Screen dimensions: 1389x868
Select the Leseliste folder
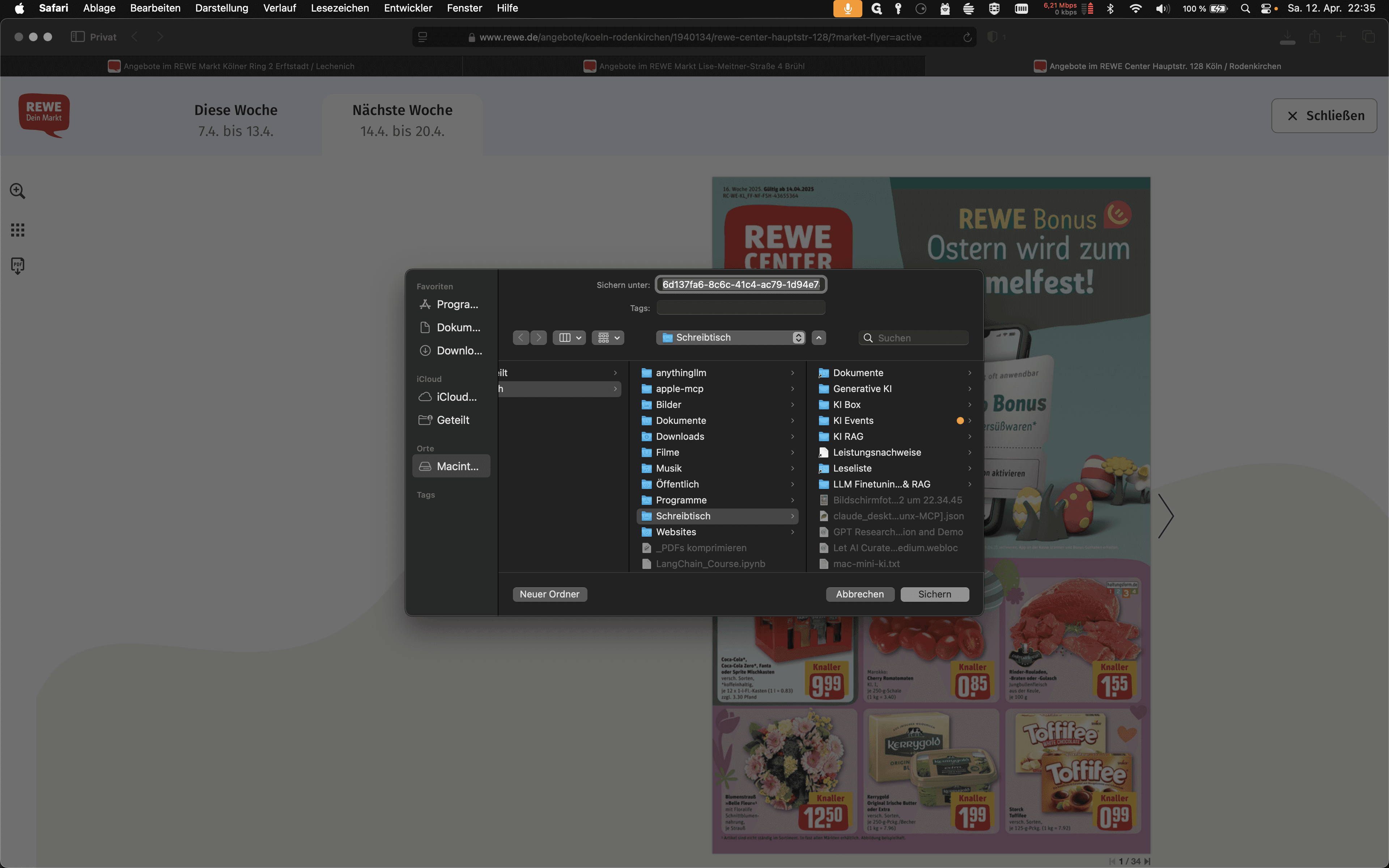point(894,468)
